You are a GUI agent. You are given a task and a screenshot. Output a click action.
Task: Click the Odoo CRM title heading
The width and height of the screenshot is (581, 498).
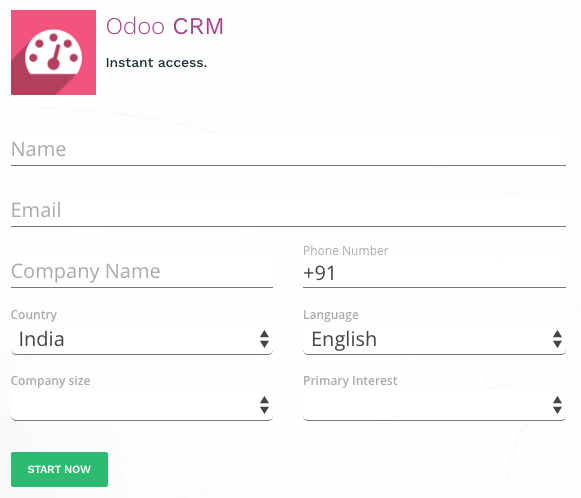coord(165,26)
